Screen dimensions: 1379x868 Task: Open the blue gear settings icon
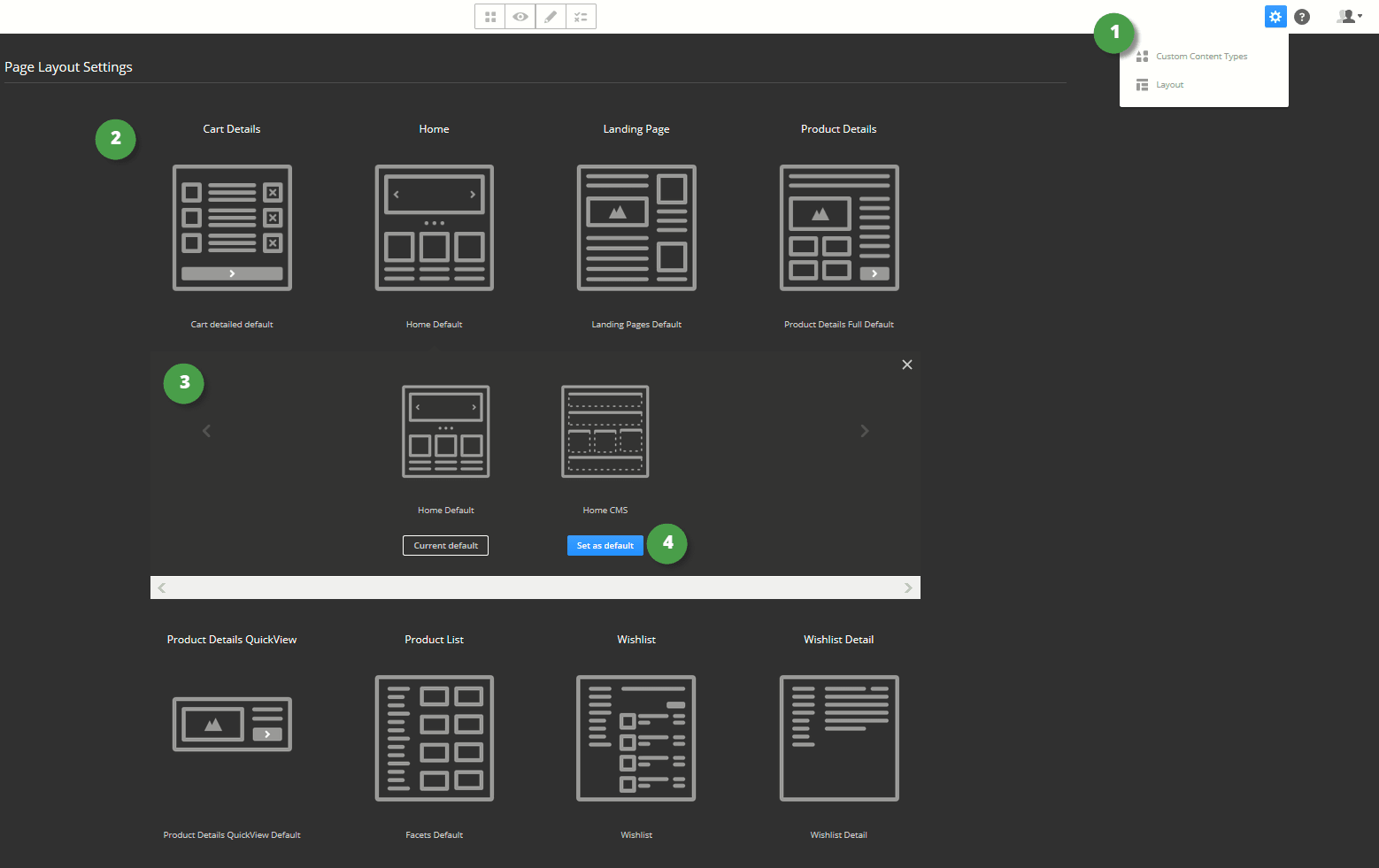tap(1275, 17)
